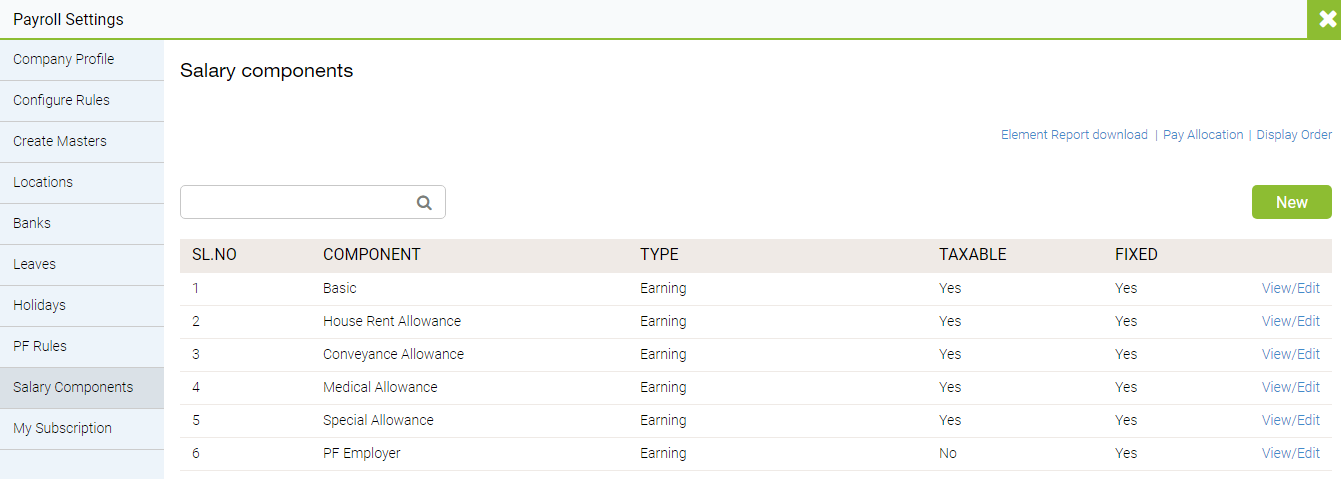1341x479 pixels.
Task: Open the Leaves settings
Action: point(82,265)
